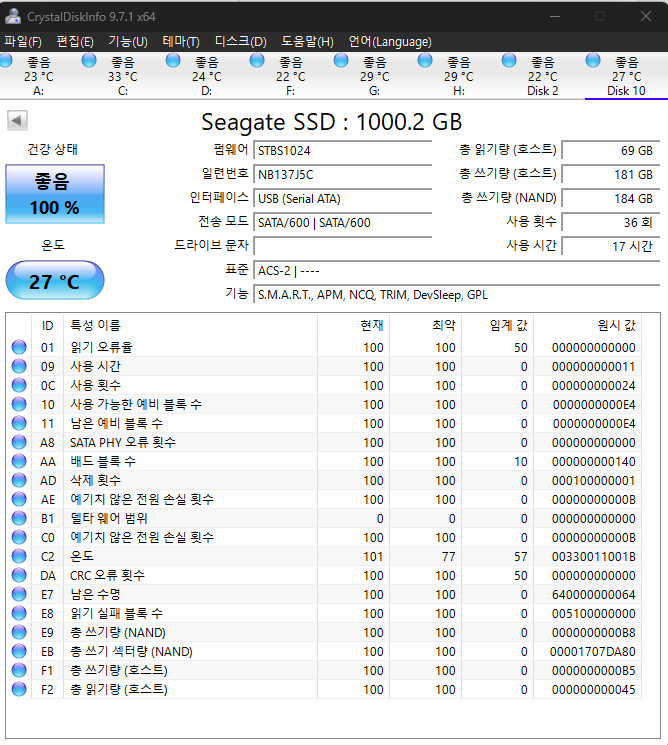
Task: Click the 특성 이름 column header
Action: [190, 325]
